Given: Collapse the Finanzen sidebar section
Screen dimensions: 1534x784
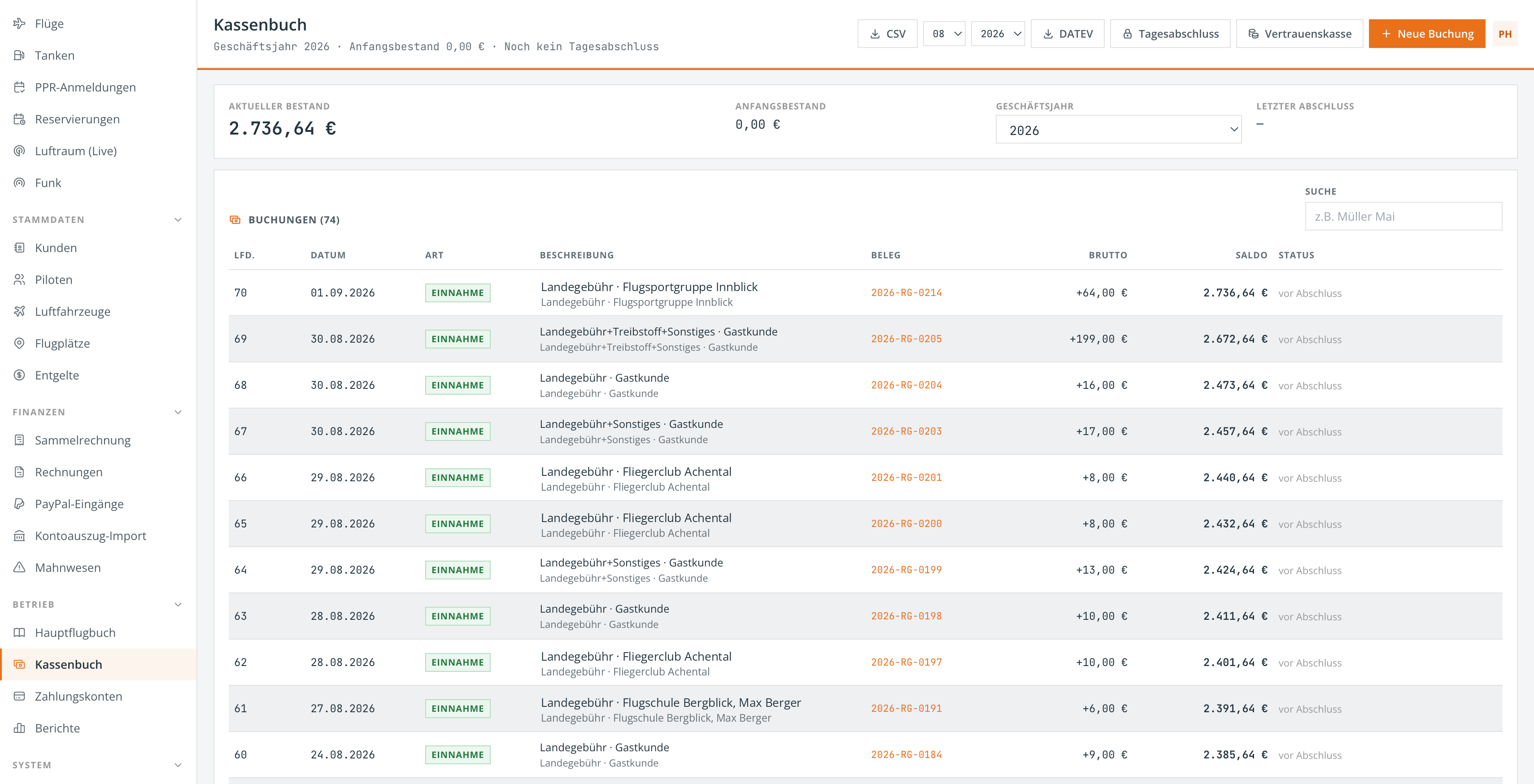Looking at the screenshot, I should coord(178,412).
